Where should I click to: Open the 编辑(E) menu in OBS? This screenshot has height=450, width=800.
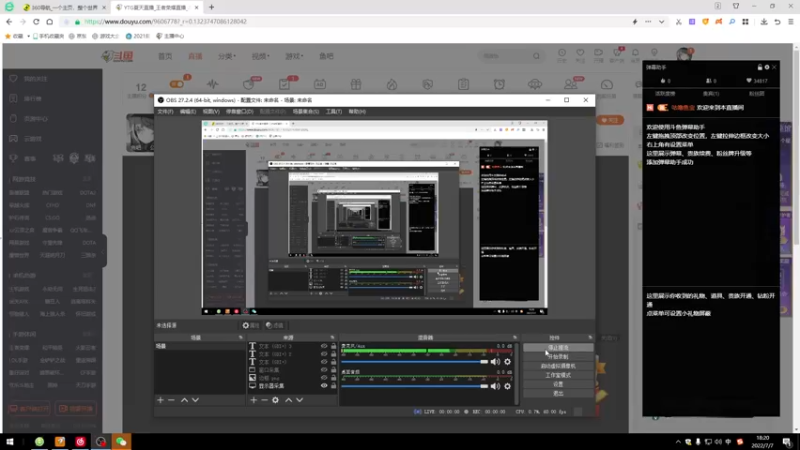point(188,112)
